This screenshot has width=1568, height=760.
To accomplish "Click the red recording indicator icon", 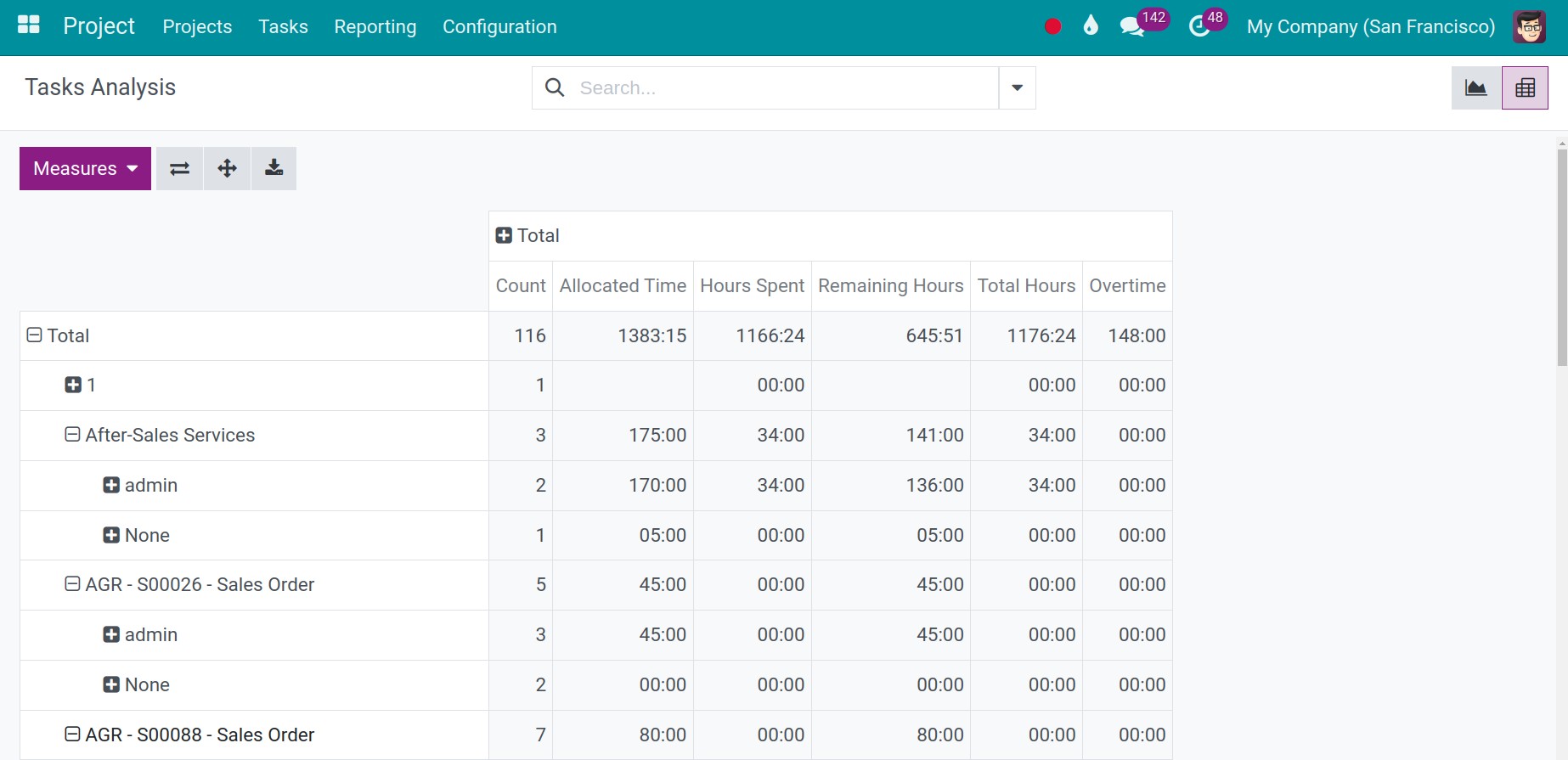I will coord(1052,26).
